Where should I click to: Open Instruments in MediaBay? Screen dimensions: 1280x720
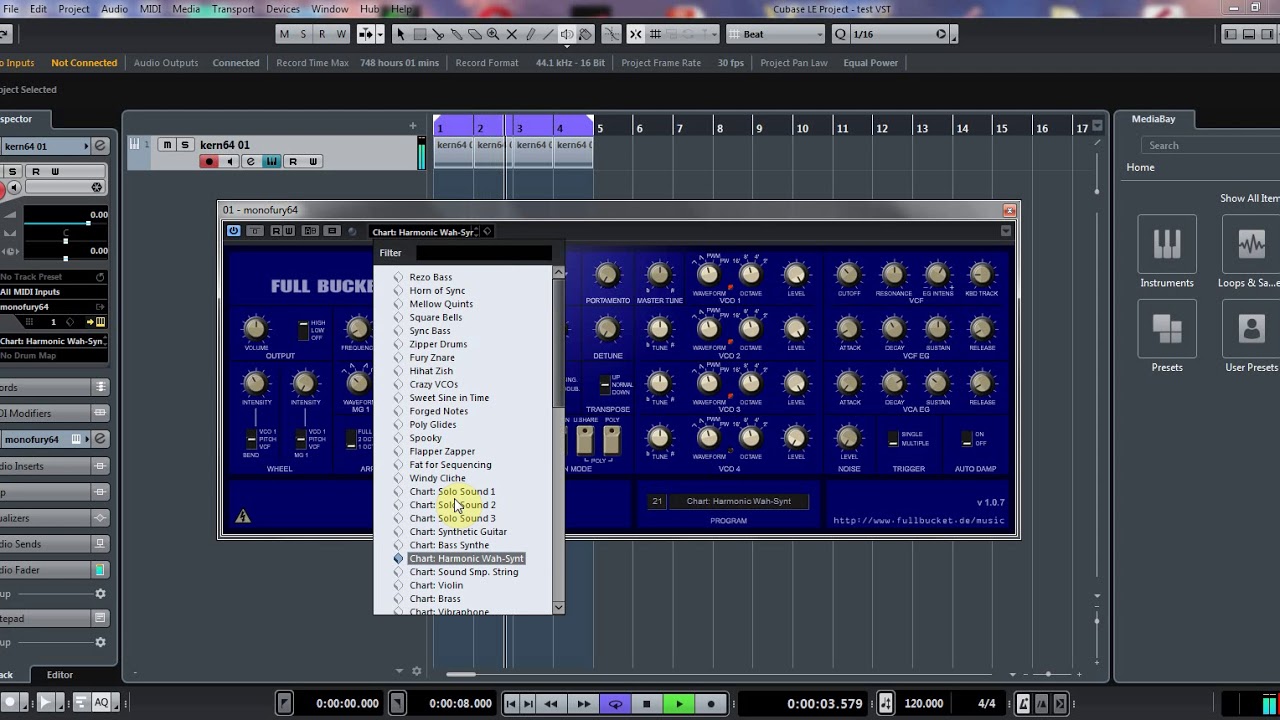(x=1167, y=253)
